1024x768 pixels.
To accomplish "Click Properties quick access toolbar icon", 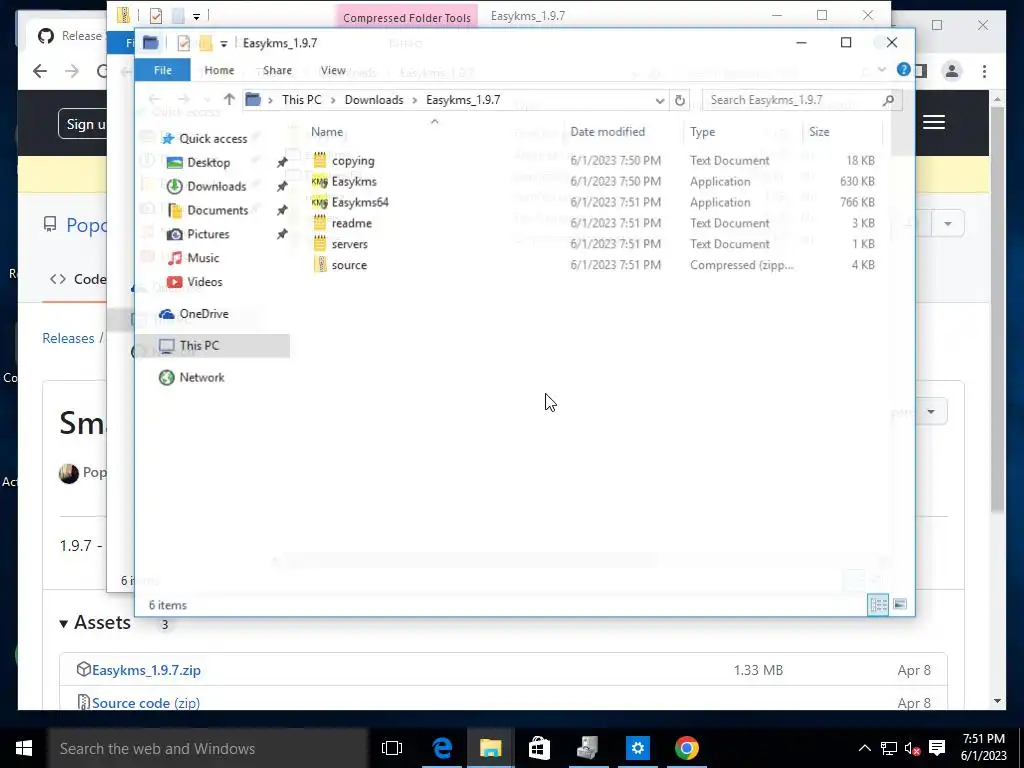I will tap(184, 43).
